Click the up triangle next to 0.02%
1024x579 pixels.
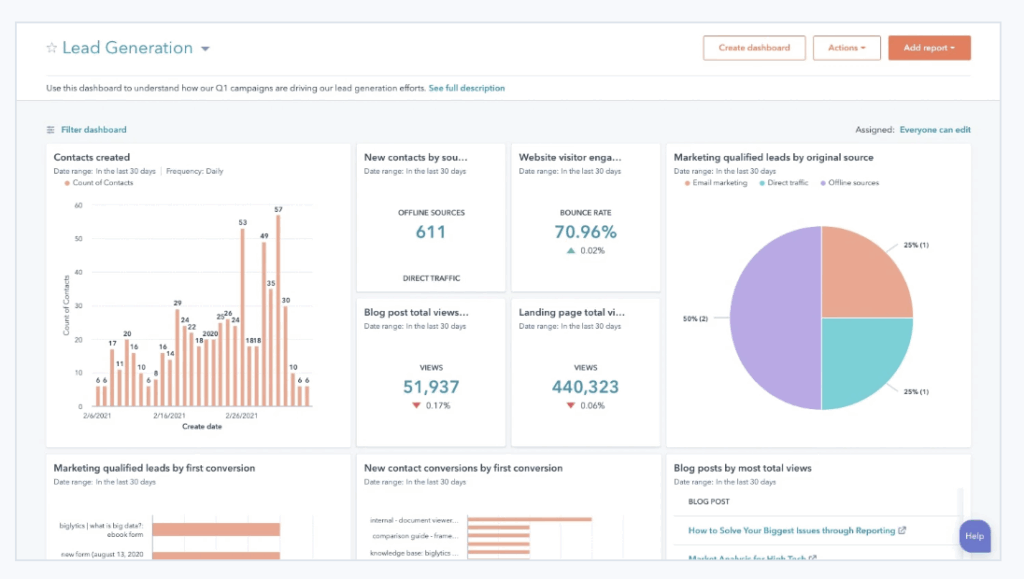tap(571, 251)
